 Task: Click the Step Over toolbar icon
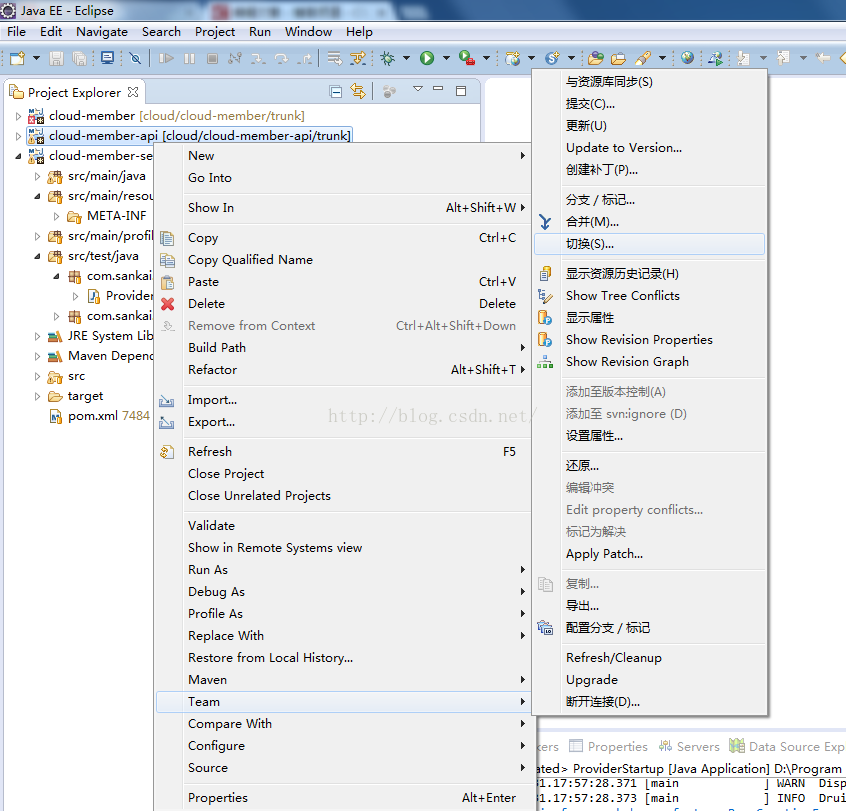(281, 58)
